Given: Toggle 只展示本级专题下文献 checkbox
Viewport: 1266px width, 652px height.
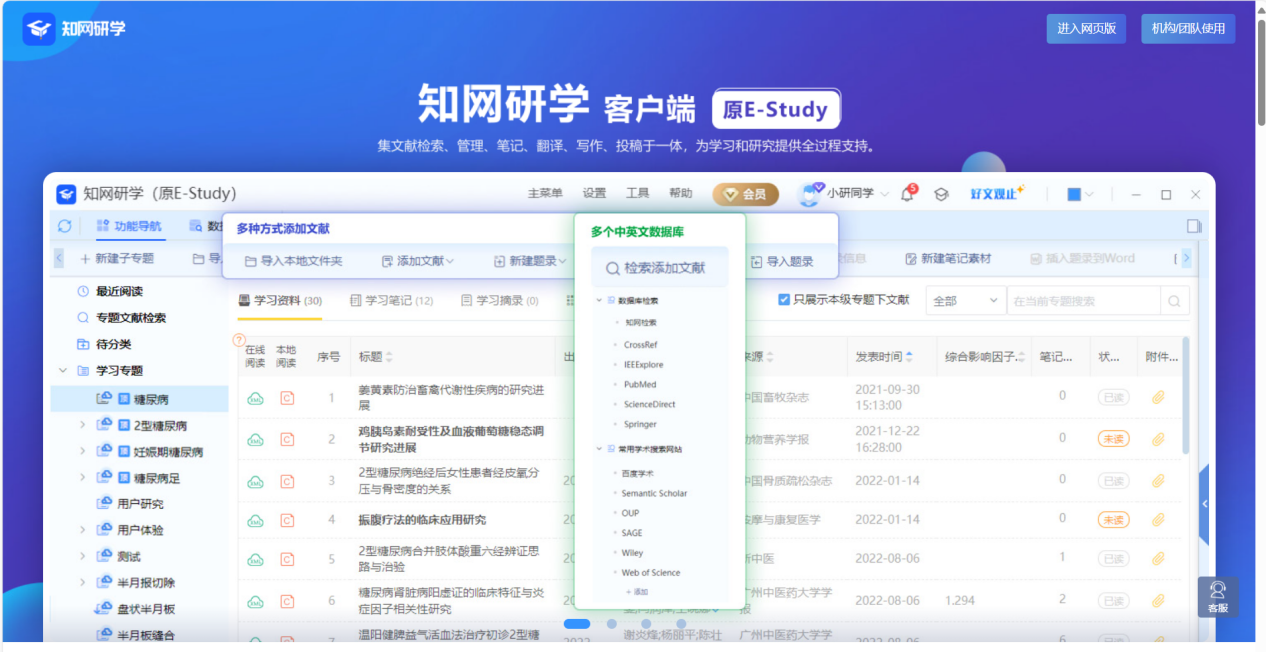Looking at the screenshot, I should click(785, 300).
